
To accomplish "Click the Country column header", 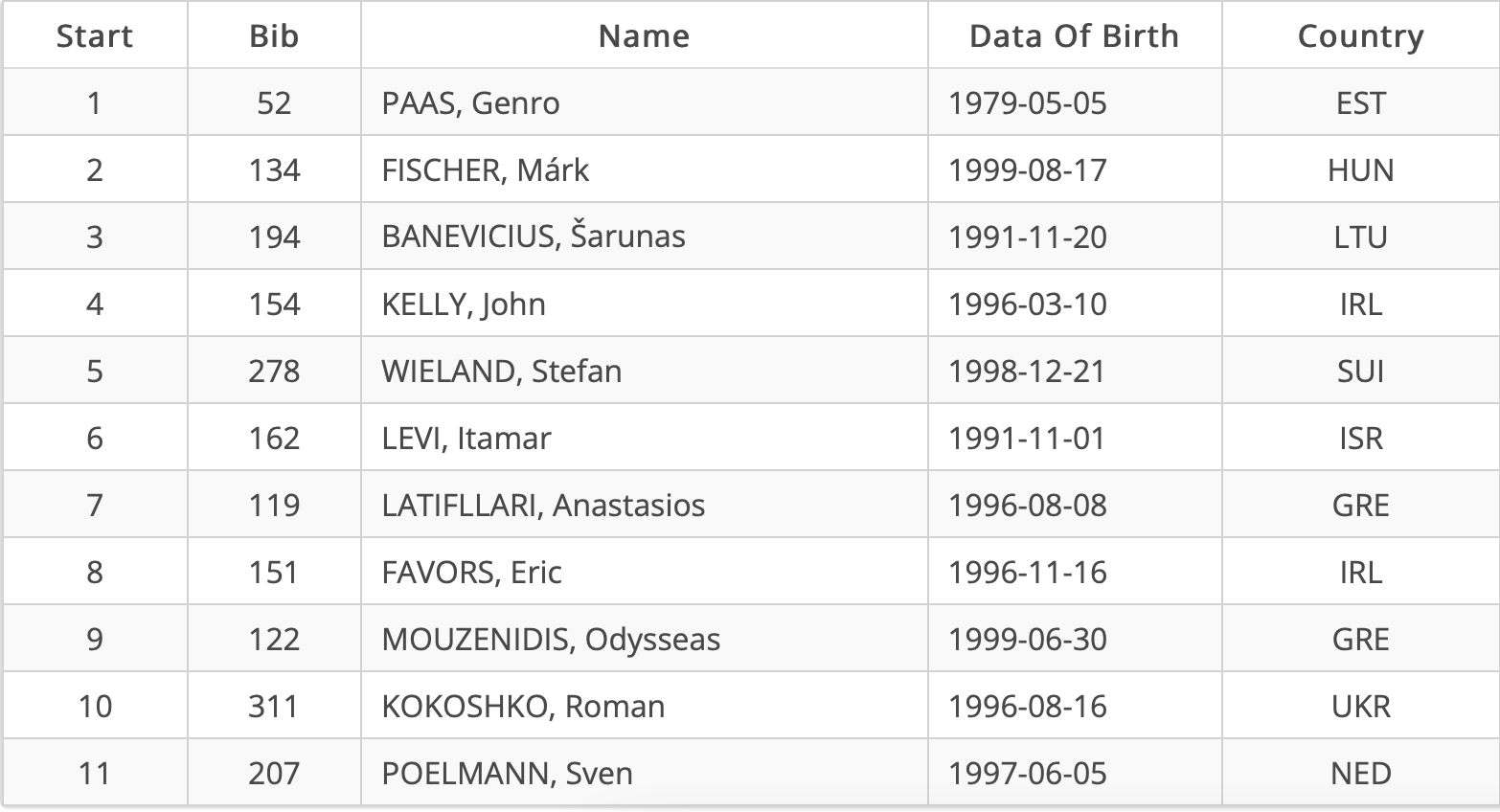I will [1360, 36].
